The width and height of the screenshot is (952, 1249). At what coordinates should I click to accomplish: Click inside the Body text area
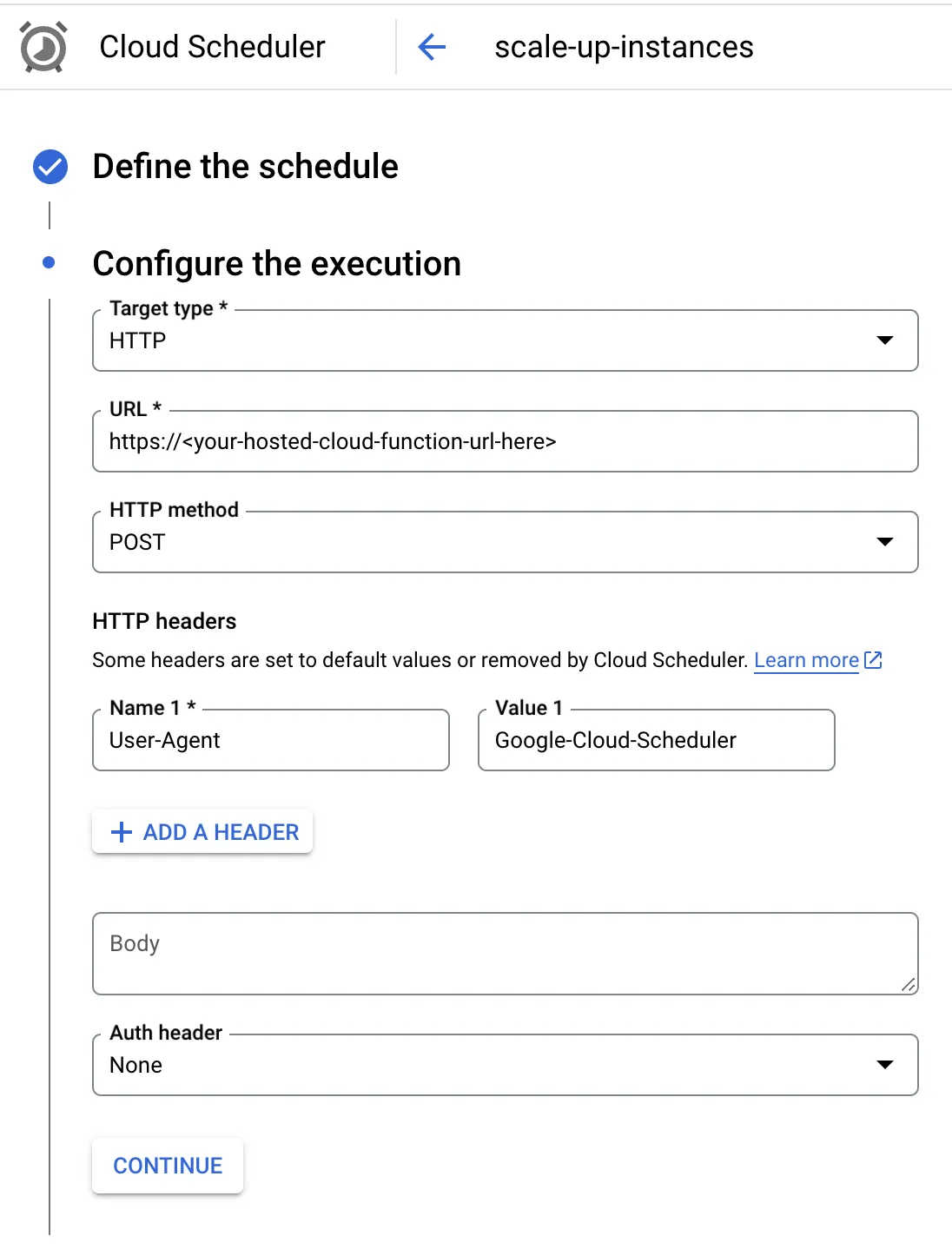pyautogui.click(x=506, y=954)
